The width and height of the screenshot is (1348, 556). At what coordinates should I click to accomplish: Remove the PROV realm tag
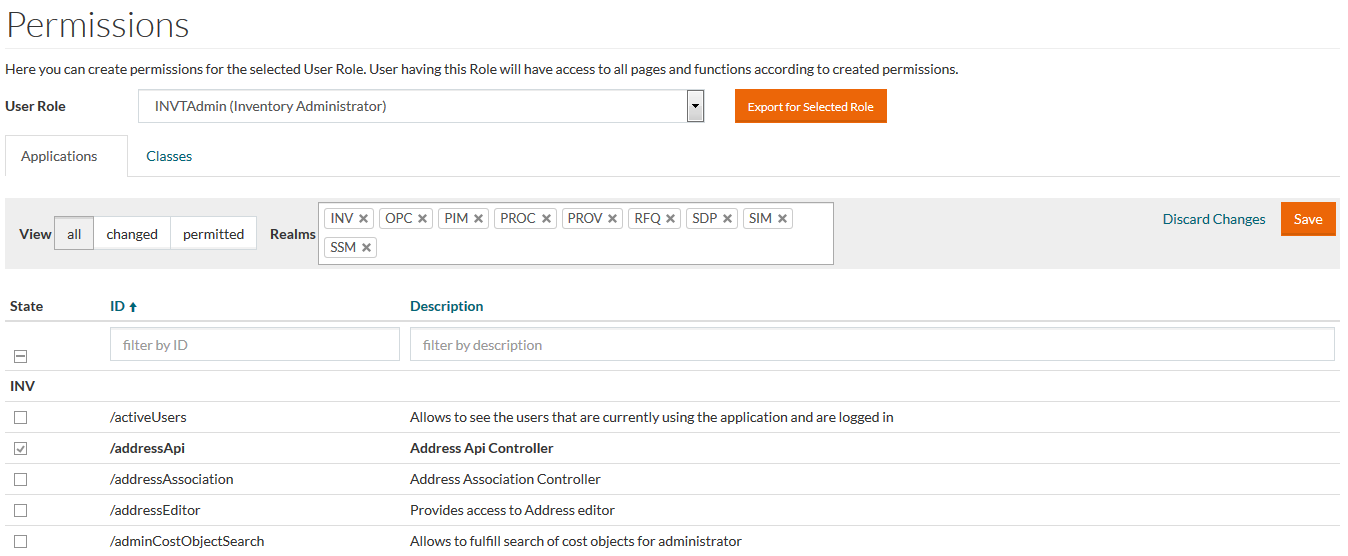tap(612, 219)
